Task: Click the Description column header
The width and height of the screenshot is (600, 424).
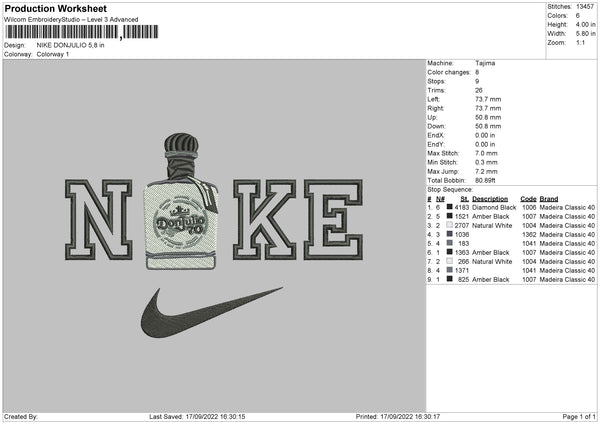Action: click(490, 199)
